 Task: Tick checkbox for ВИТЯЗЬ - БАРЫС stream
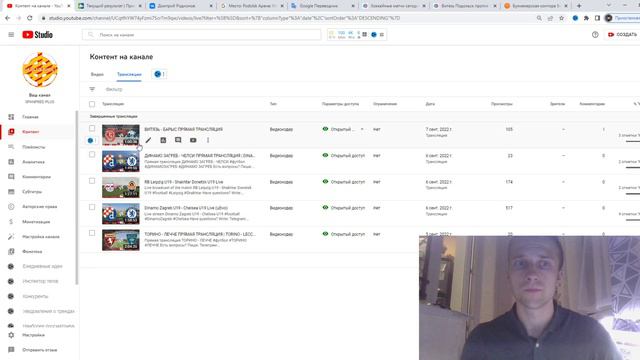(x=92, y=128)
